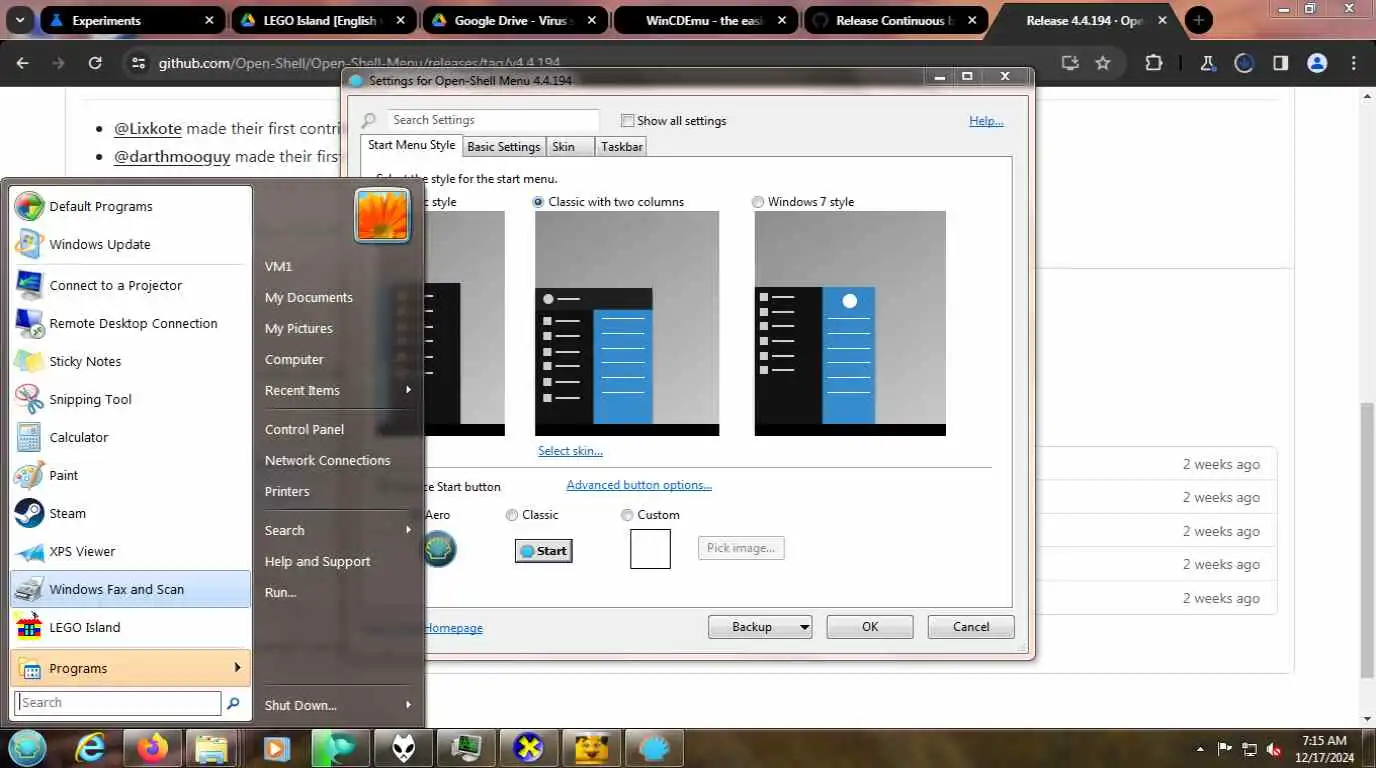Click the Open-Shell shell icon on the taskbar
Image resolution: width=1376 pixels, height=768 pixels.
pyautogui.click(x=655, y=747)
